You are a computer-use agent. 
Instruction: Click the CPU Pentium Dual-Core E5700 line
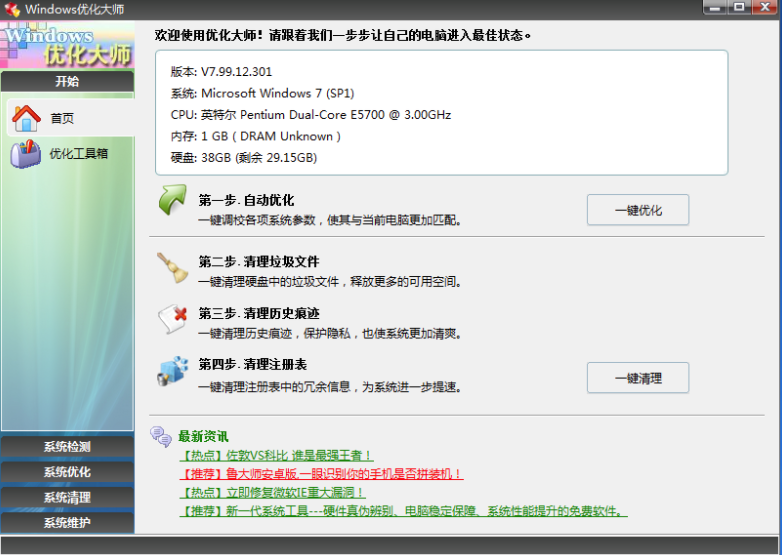(311, 115)
